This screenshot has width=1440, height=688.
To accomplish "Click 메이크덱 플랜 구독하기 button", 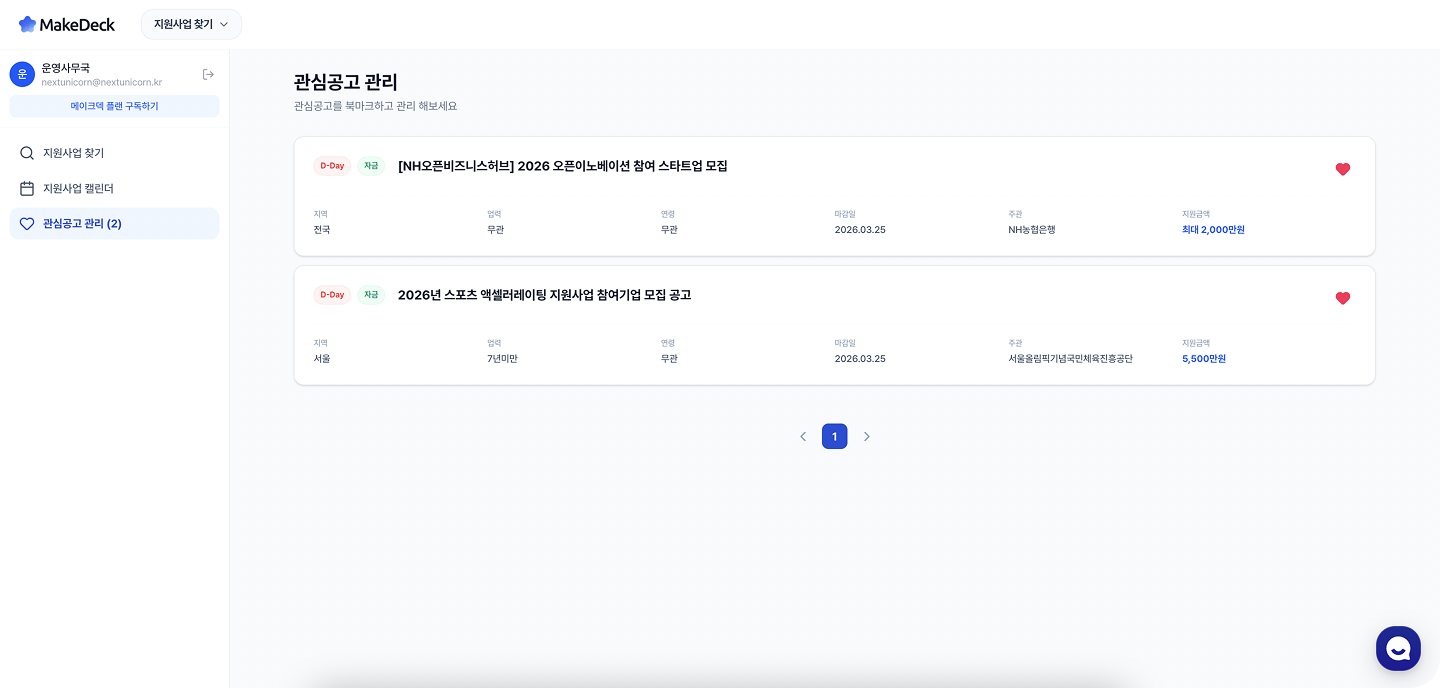I will tap(114, 106).
